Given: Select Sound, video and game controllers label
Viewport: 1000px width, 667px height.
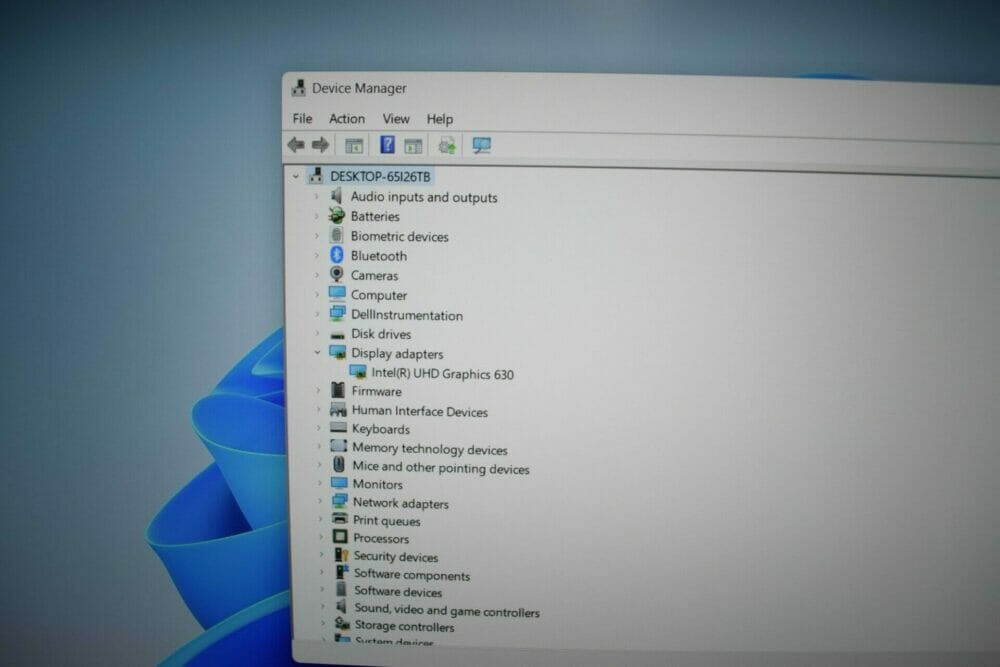Looking at the screenshot, I should (x=447, y=610).
